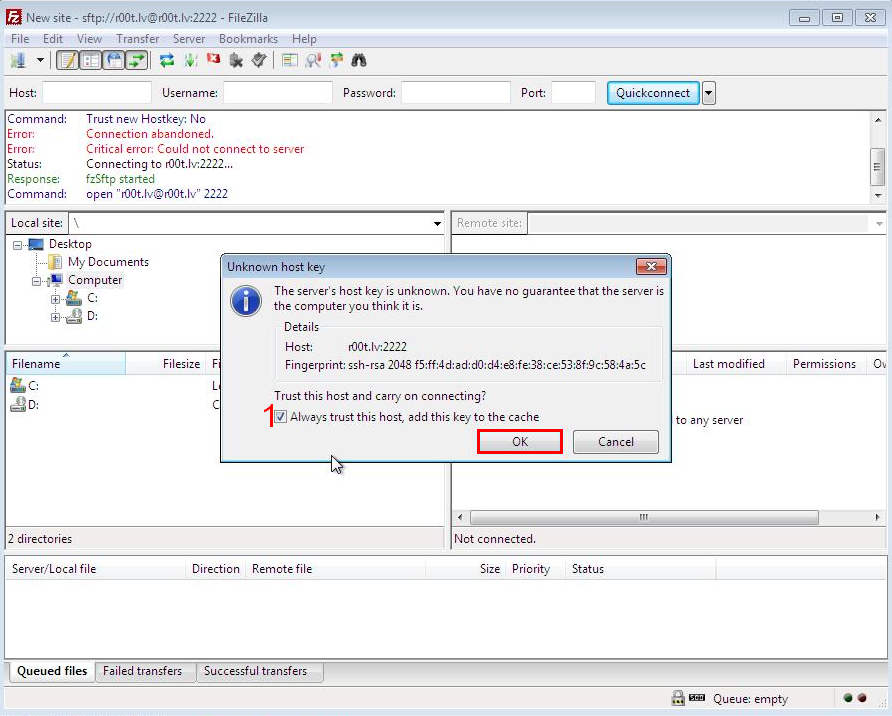
Task: Uncheck 'Always trust this host' checkbox
Action: [281, 417]
